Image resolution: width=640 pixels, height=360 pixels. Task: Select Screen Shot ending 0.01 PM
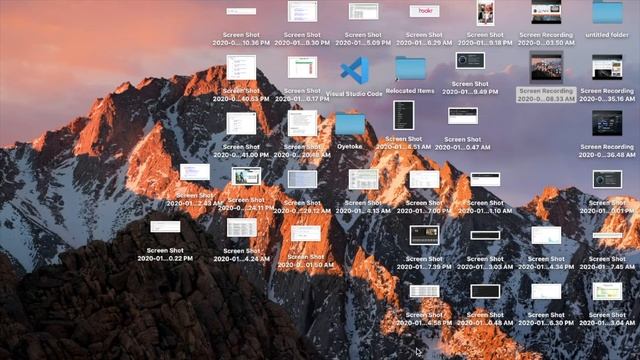(x=607, y=179)
